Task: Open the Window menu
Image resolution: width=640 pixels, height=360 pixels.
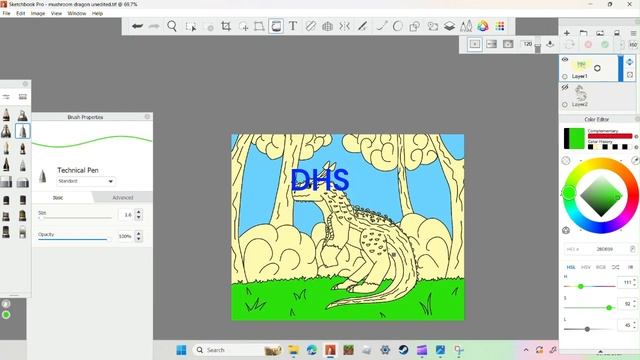Action: (x=77, y=13)
